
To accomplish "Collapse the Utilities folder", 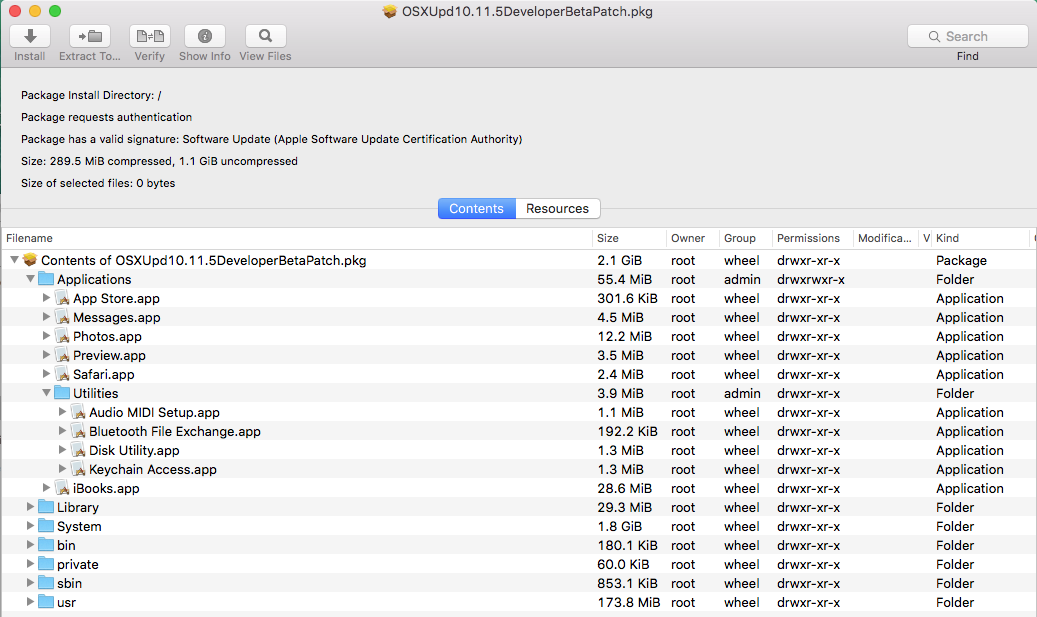I will tap(46, 393).
